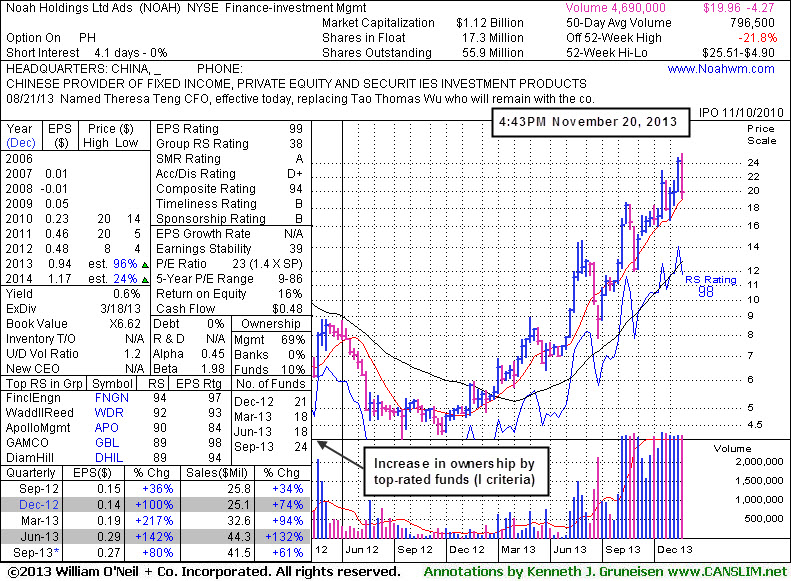Screen dimensions: 791x581
Task: Click the Dec 12 time axis label
Action: [467, 550]
